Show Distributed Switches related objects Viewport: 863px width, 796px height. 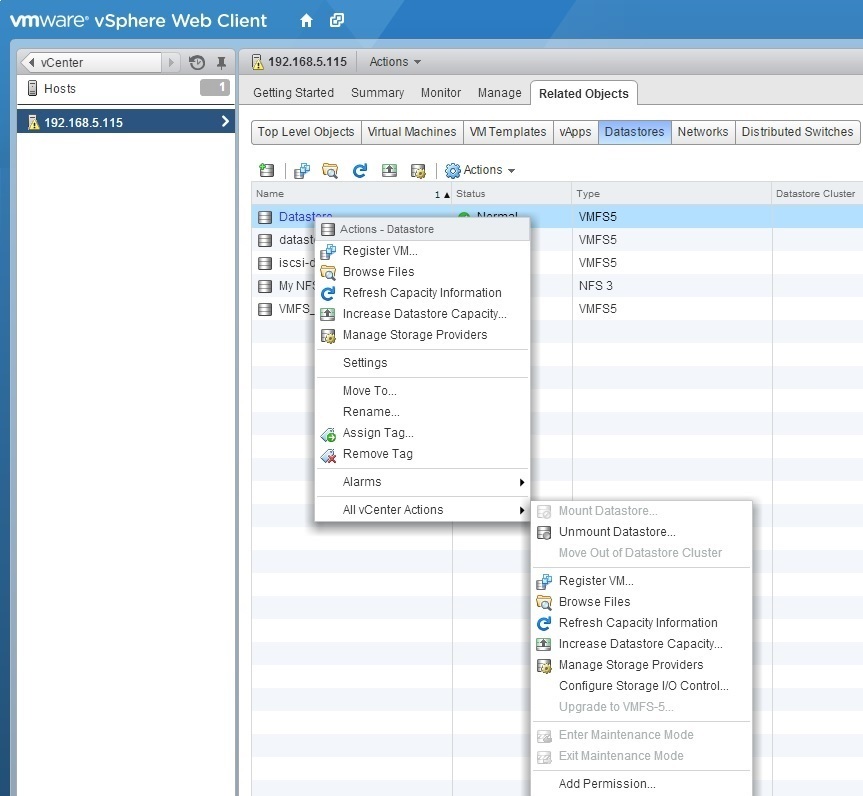pyautogui.click(x=797, y=132)
